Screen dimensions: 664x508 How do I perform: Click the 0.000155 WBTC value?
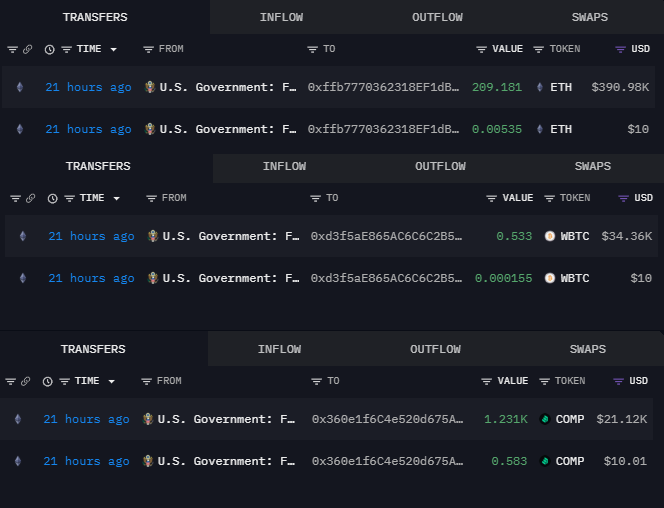pos(503,278)
